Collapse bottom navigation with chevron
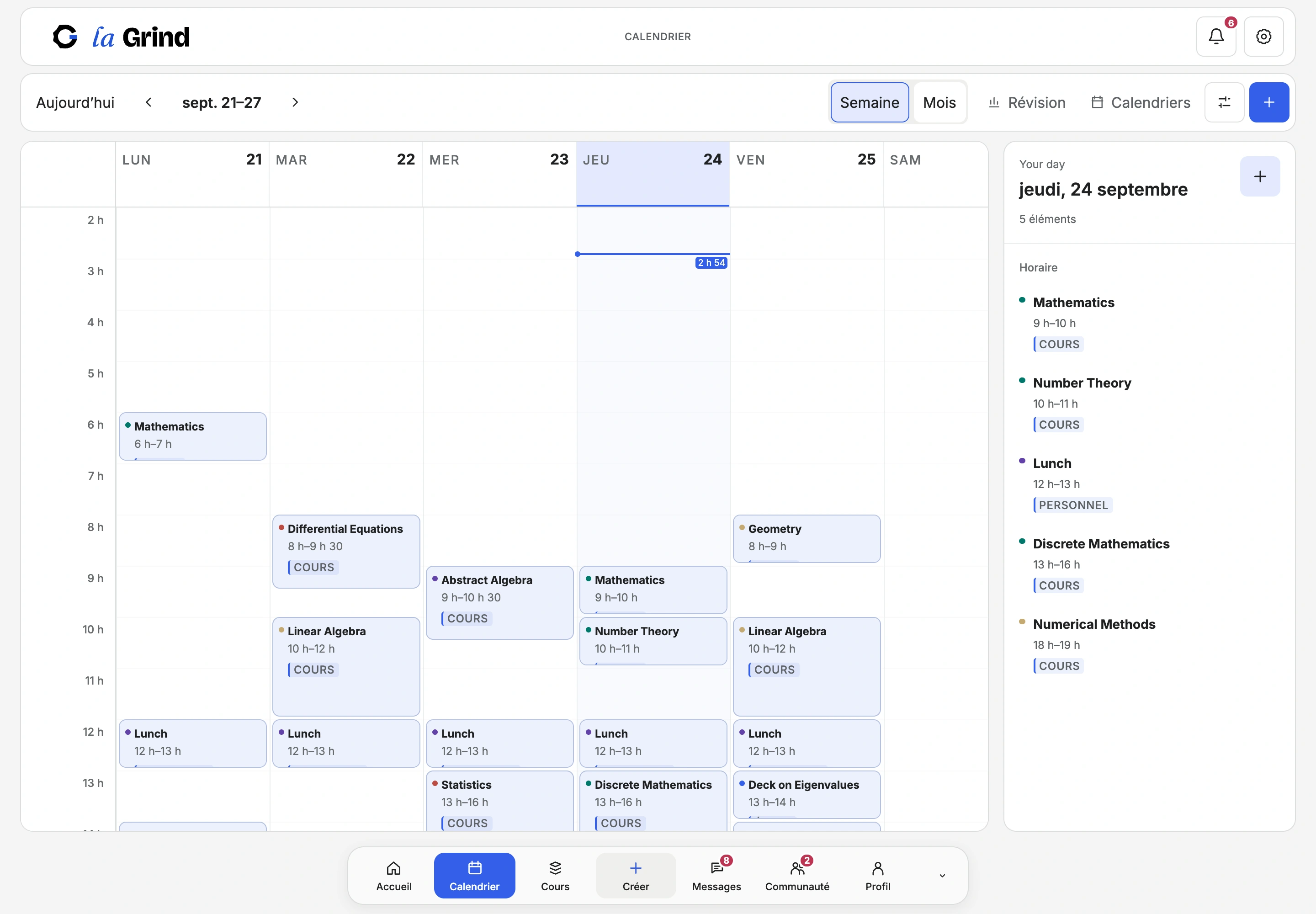The width and height of the screenshot is (1316, 914). pyautogui.click(x=942, y=876)
